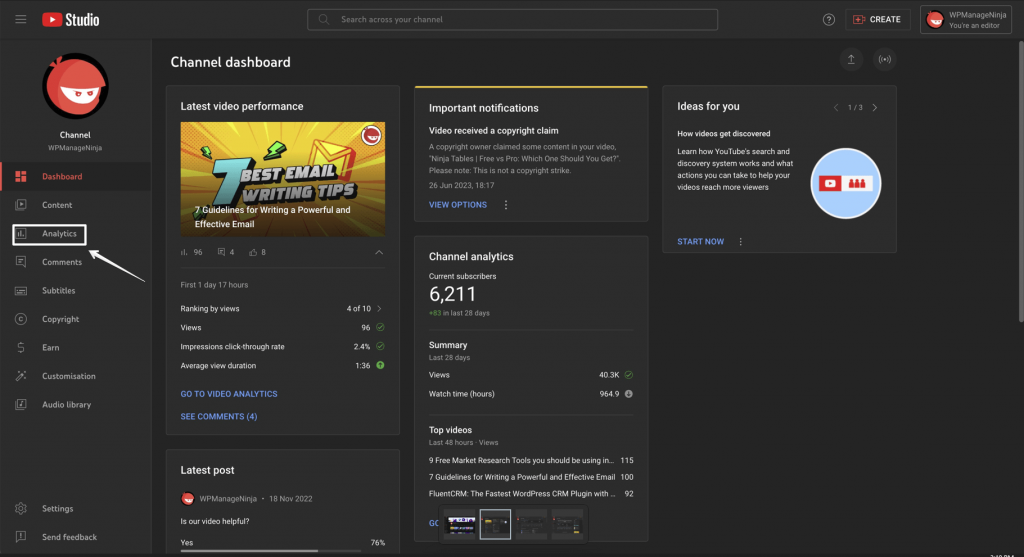Screen dimensions: 1024x557
Task: Click the Send feedback icon
Action: pyautogui.click(x=21, y=537)
